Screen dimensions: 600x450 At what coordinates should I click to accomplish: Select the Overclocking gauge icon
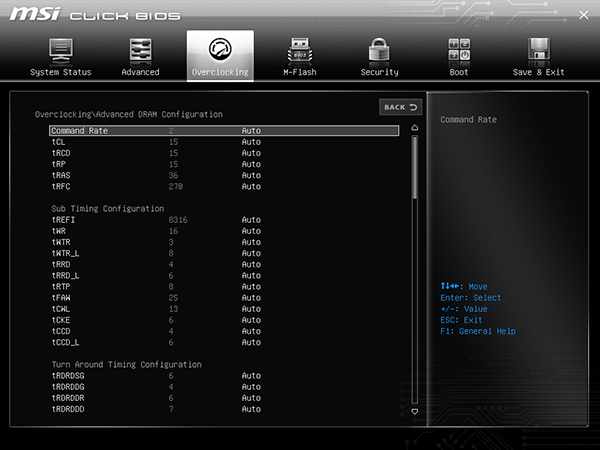point(220,49)
